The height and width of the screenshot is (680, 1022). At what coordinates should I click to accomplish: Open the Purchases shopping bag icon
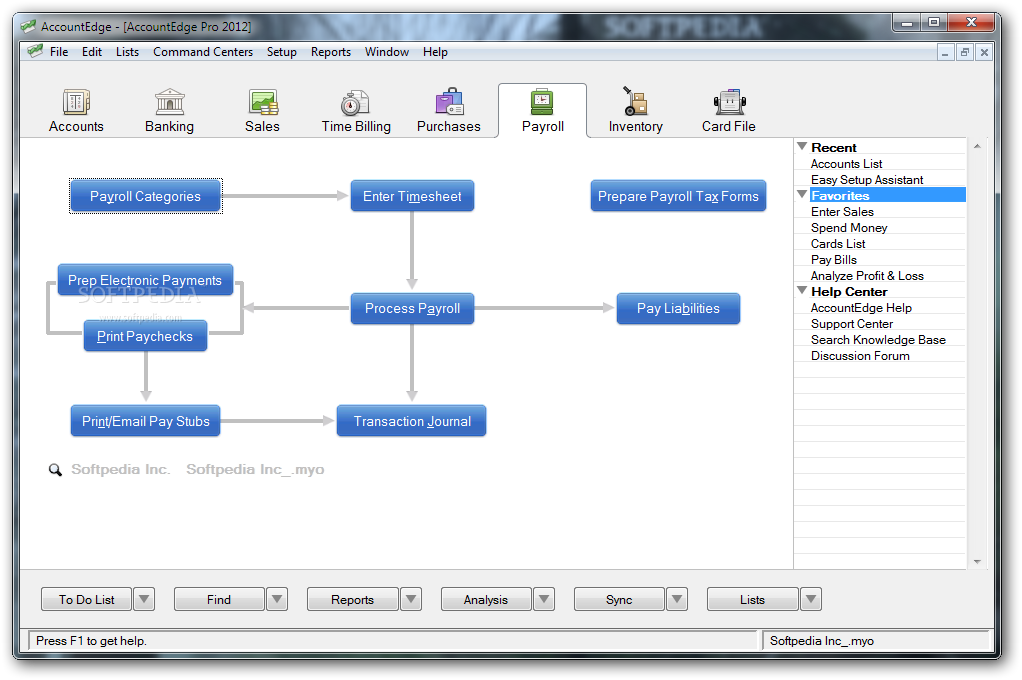click(x=449, y=102)
